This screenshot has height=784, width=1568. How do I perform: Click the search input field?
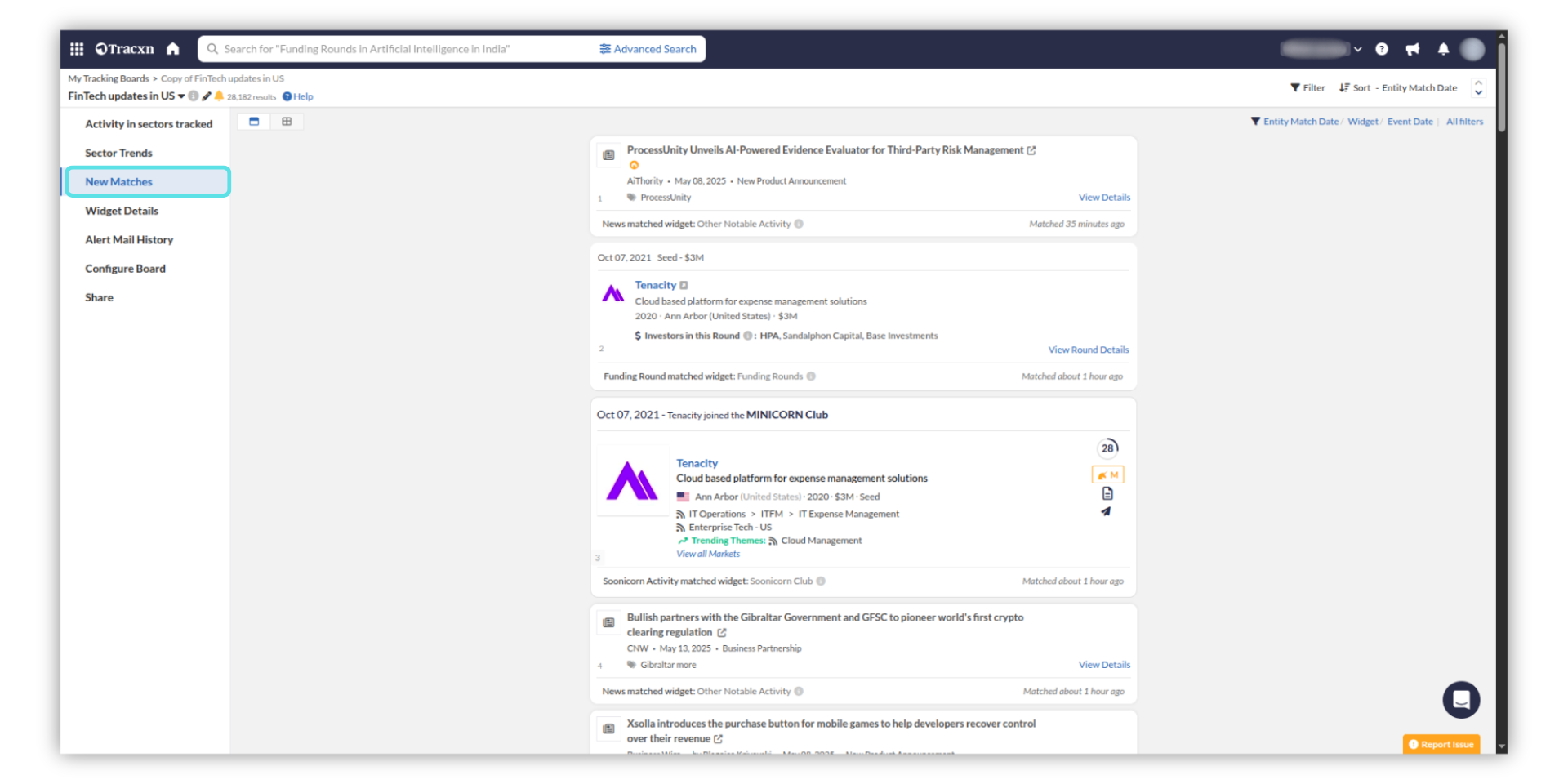coord(400,49)
